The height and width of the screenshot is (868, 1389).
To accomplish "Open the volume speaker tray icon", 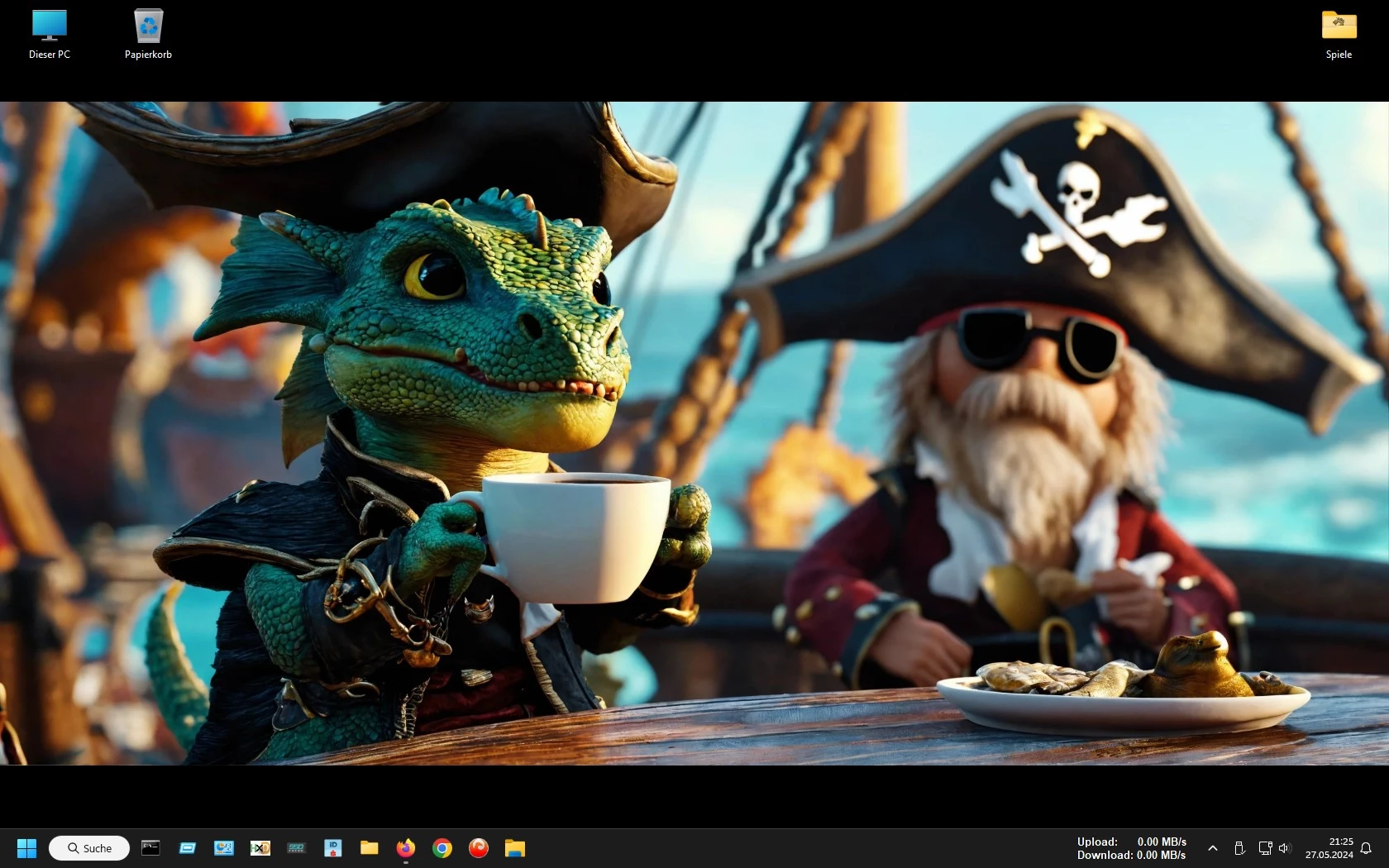I will pyautogui.click(x=1284, y=848).
